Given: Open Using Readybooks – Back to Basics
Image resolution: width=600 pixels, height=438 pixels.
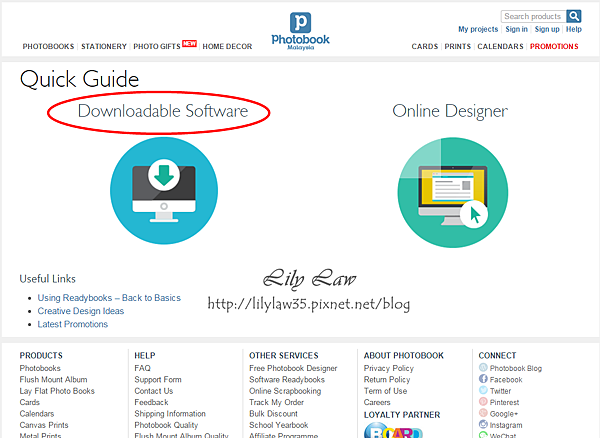Looking at the screenshot, I should tap(109, 298).
